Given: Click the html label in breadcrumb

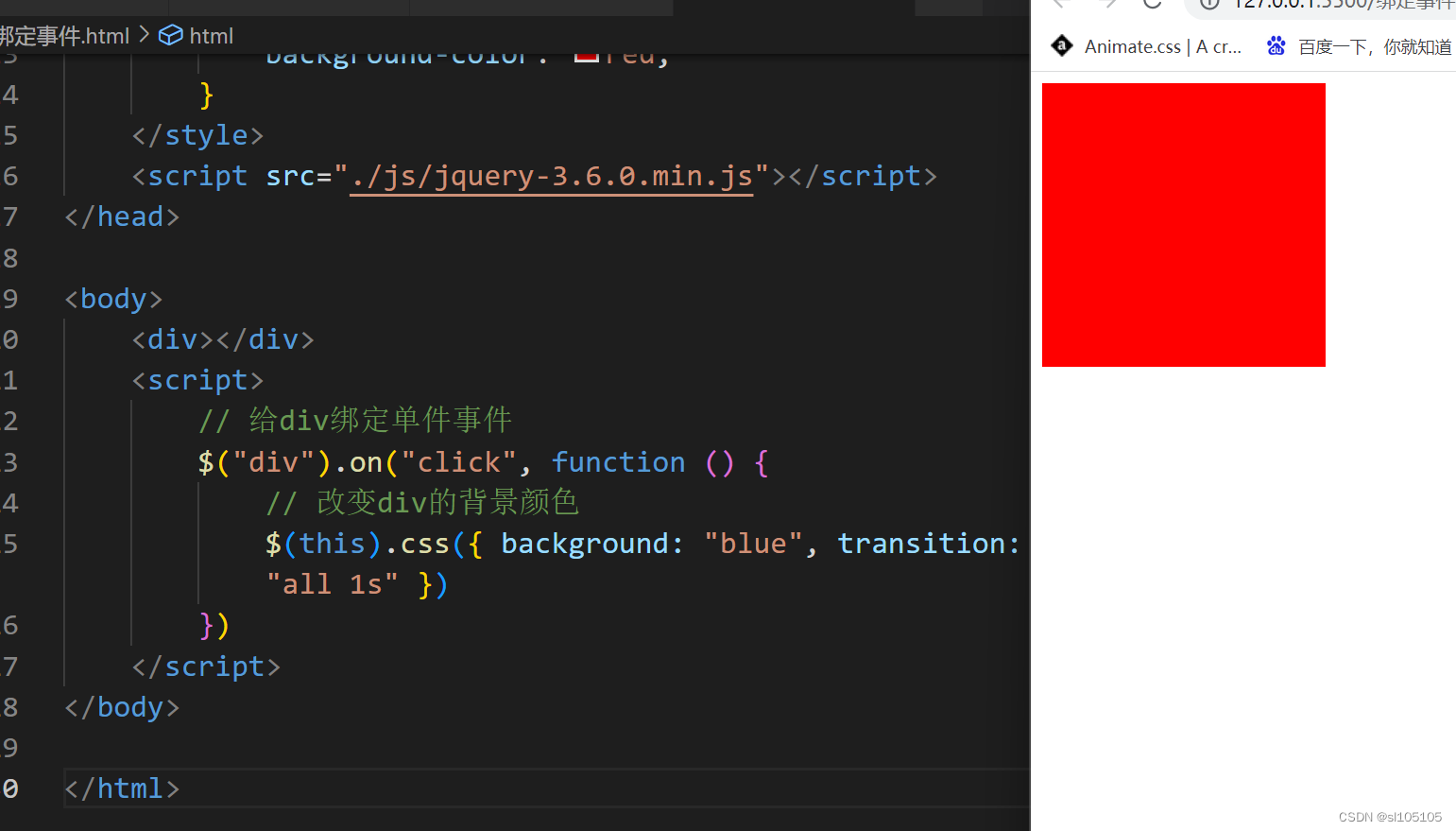Looking at the screenshot, I should point(212,36).
